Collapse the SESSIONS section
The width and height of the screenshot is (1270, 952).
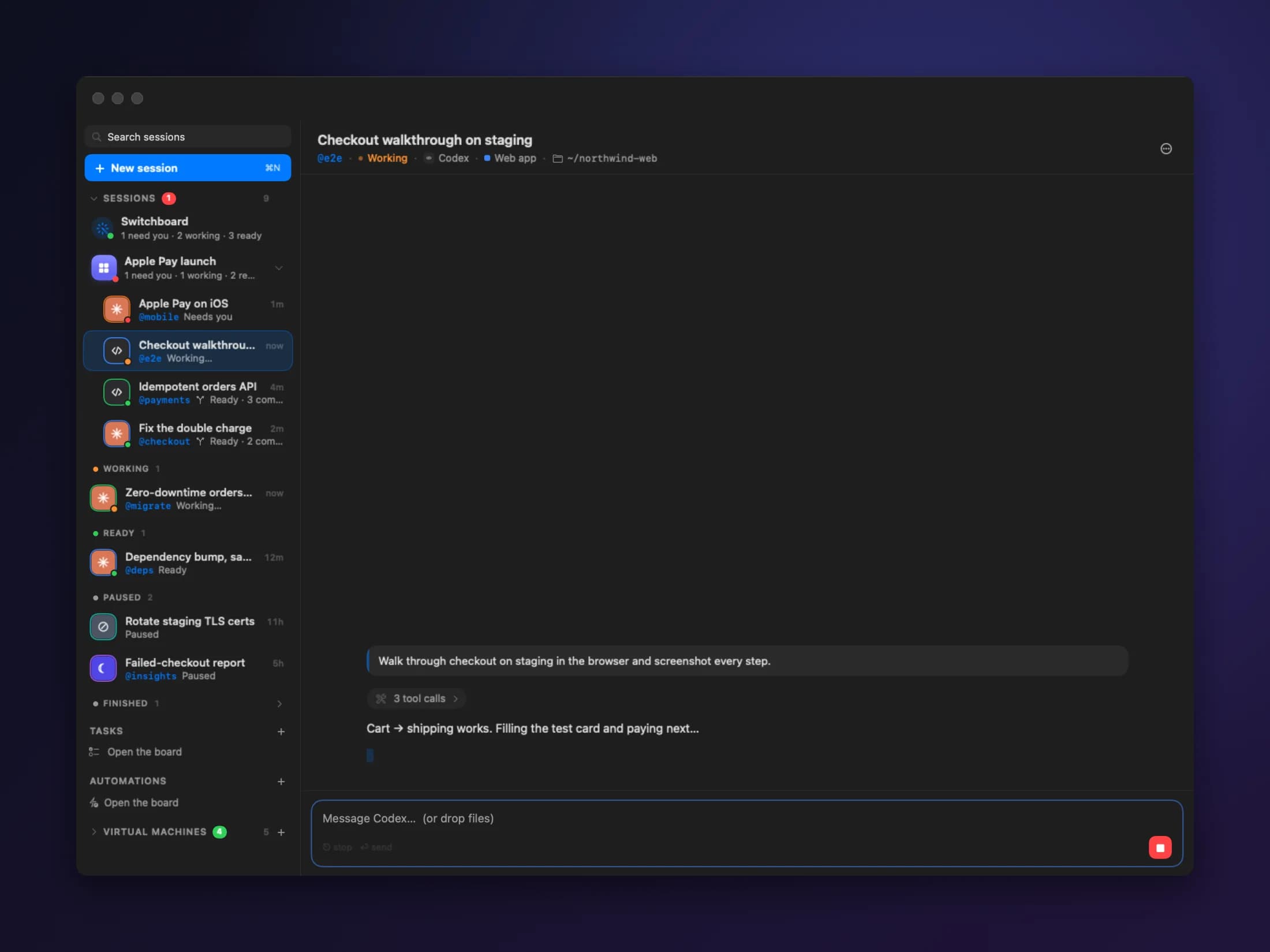pos(94,199)
